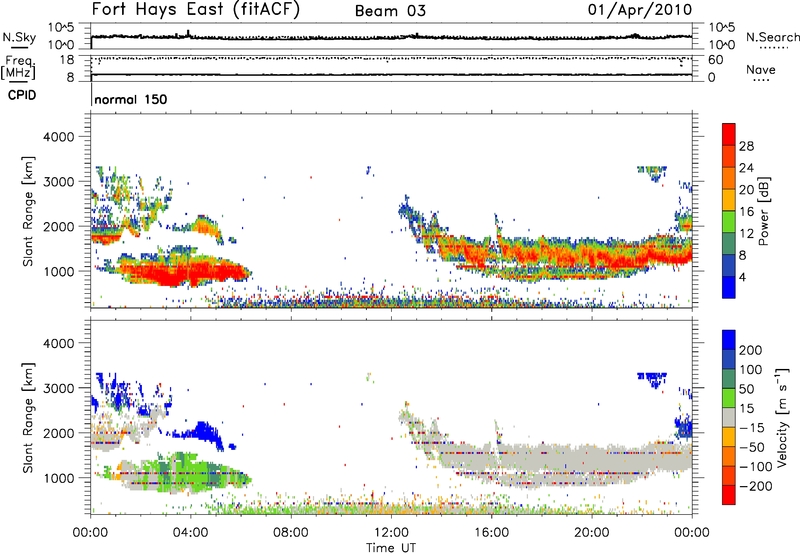Click the 'N.Sky' legend label
The height and width of the screenshot is (554, 800).
(19, 37)
